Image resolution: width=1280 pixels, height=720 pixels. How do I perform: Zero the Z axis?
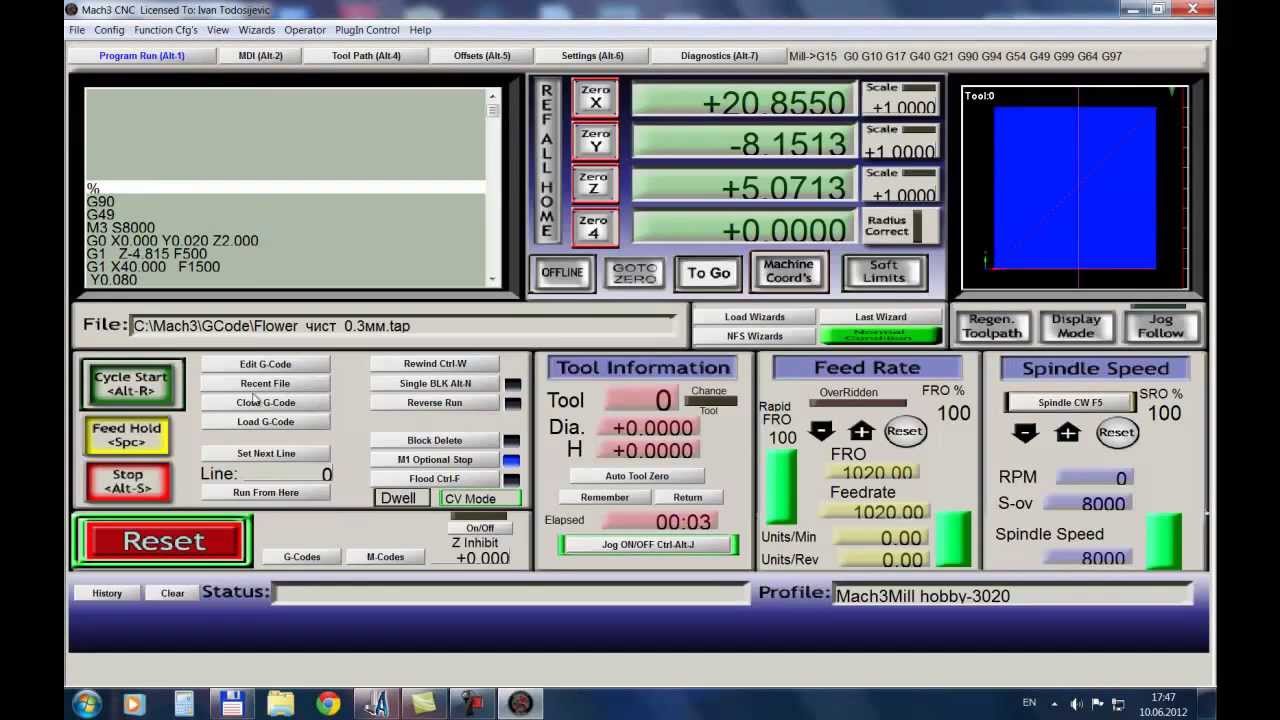pos(595,184)
